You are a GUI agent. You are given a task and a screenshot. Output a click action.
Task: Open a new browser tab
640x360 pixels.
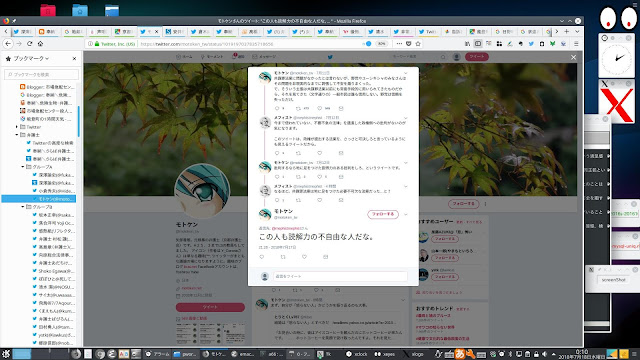click(567, 31)
